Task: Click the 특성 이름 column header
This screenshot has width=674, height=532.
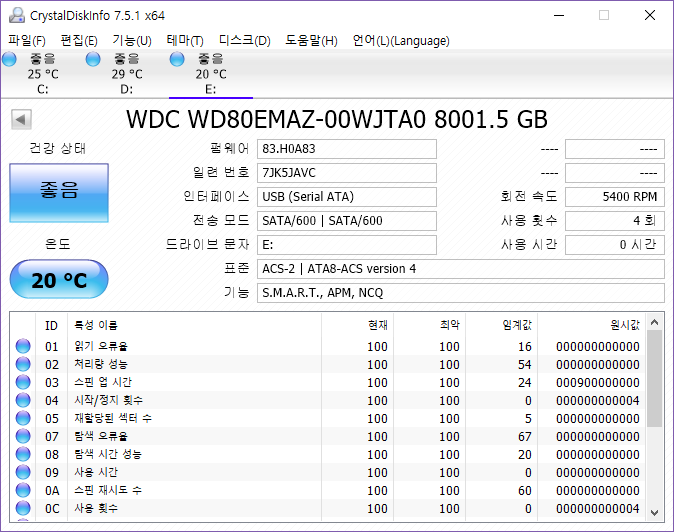Action: click(x=195, y=326)
